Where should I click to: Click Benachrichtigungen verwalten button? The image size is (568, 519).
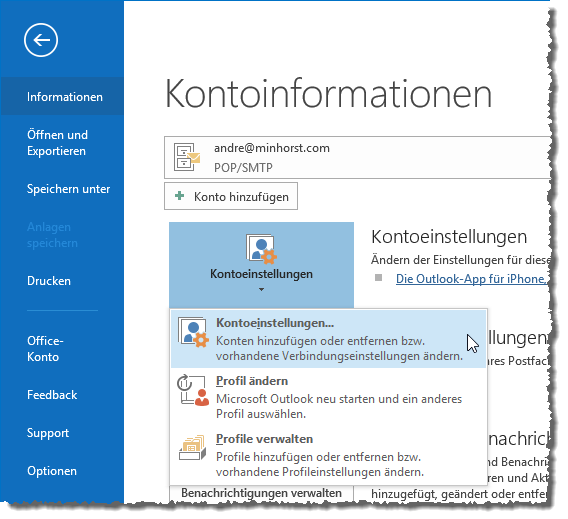coord(261,493)
